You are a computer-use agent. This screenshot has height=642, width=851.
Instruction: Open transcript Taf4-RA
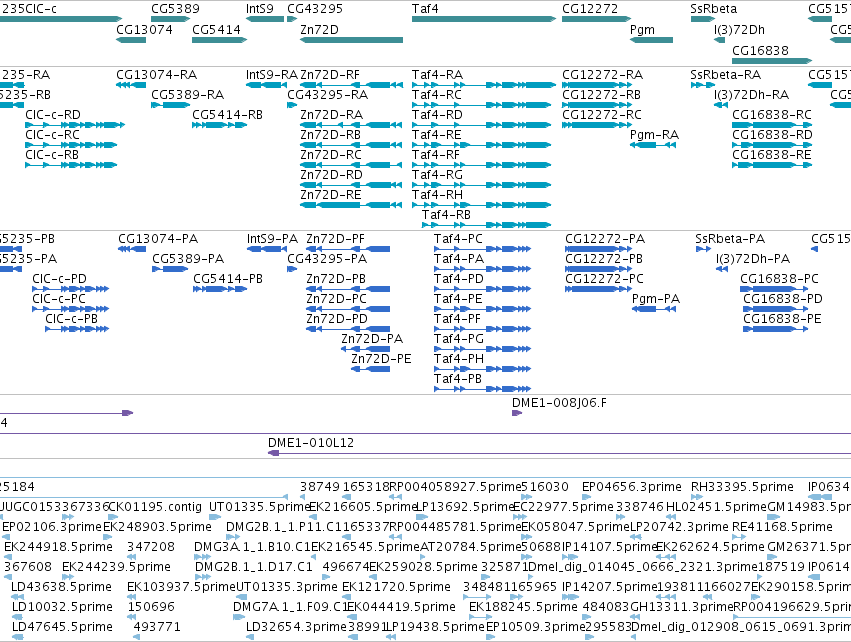pyautogui.click(x=437, y=74)
